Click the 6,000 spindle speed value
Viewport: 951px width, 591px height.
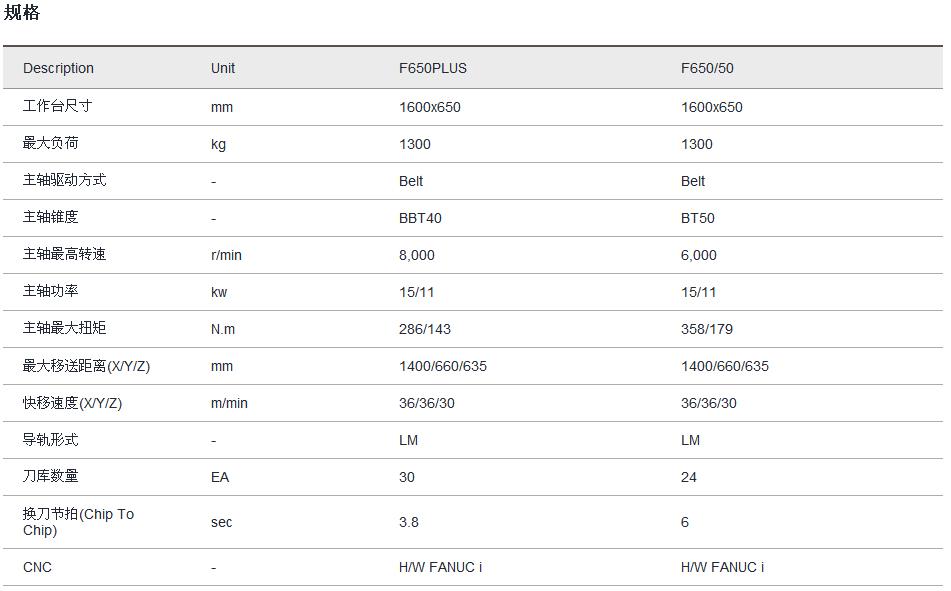(x=698, y=255)
